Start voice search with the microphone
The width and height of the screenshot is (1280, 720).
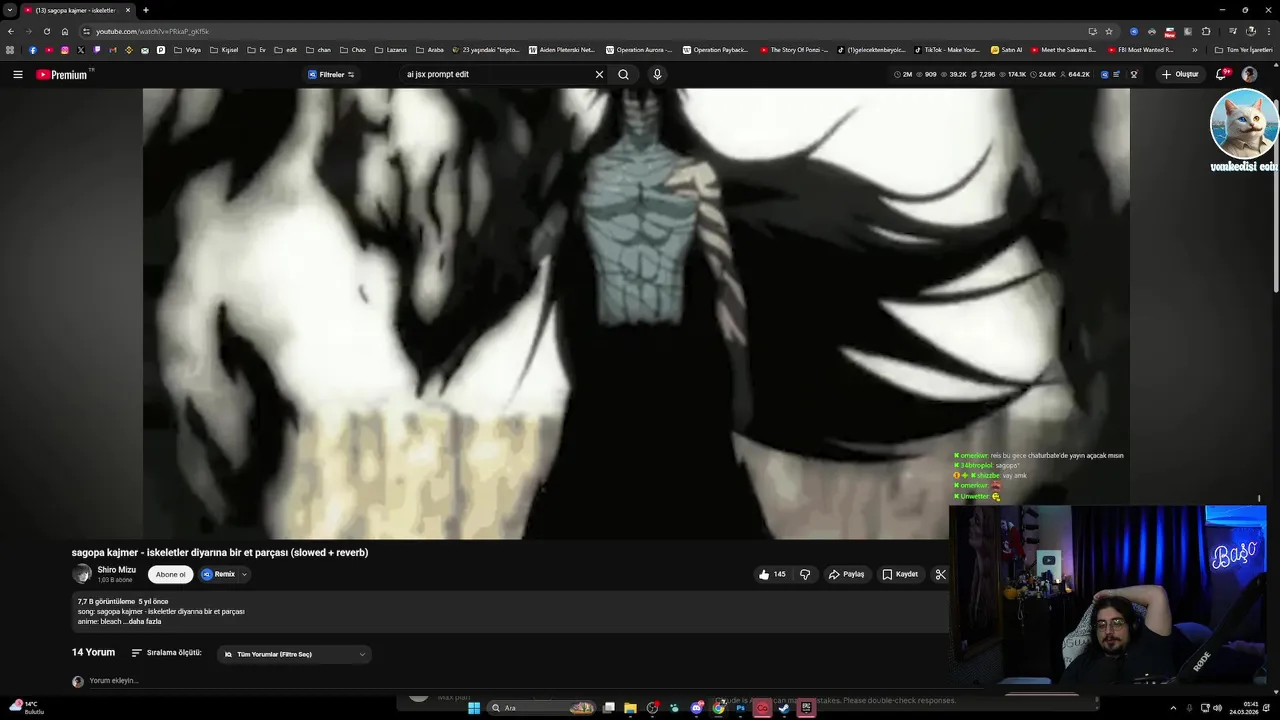pyautogui.click(x=657, y=74)
